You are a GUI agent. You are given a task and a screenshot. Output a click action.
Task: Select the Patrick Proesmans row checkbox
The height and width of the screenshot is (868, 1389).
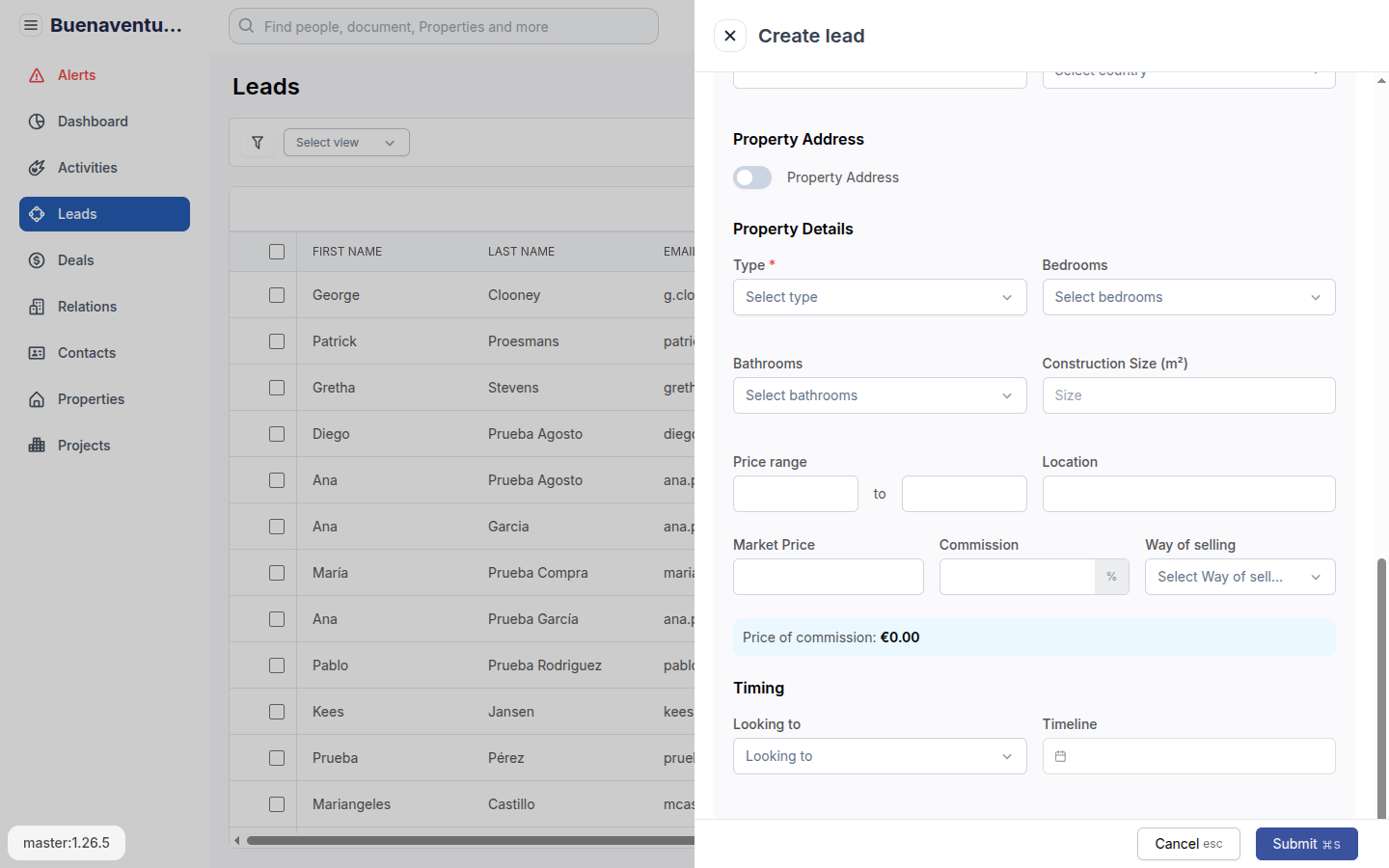(x=277, y=341)
